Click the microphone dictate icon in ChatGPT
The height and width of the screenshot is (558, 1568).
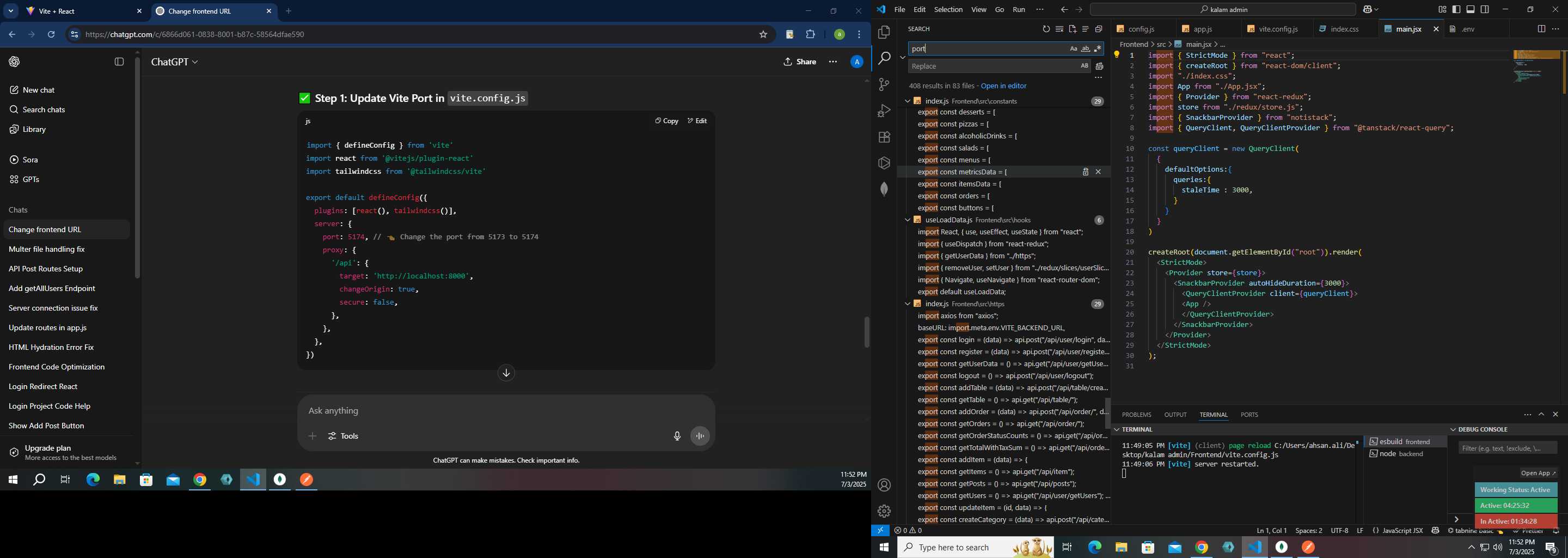coord(677,436)
